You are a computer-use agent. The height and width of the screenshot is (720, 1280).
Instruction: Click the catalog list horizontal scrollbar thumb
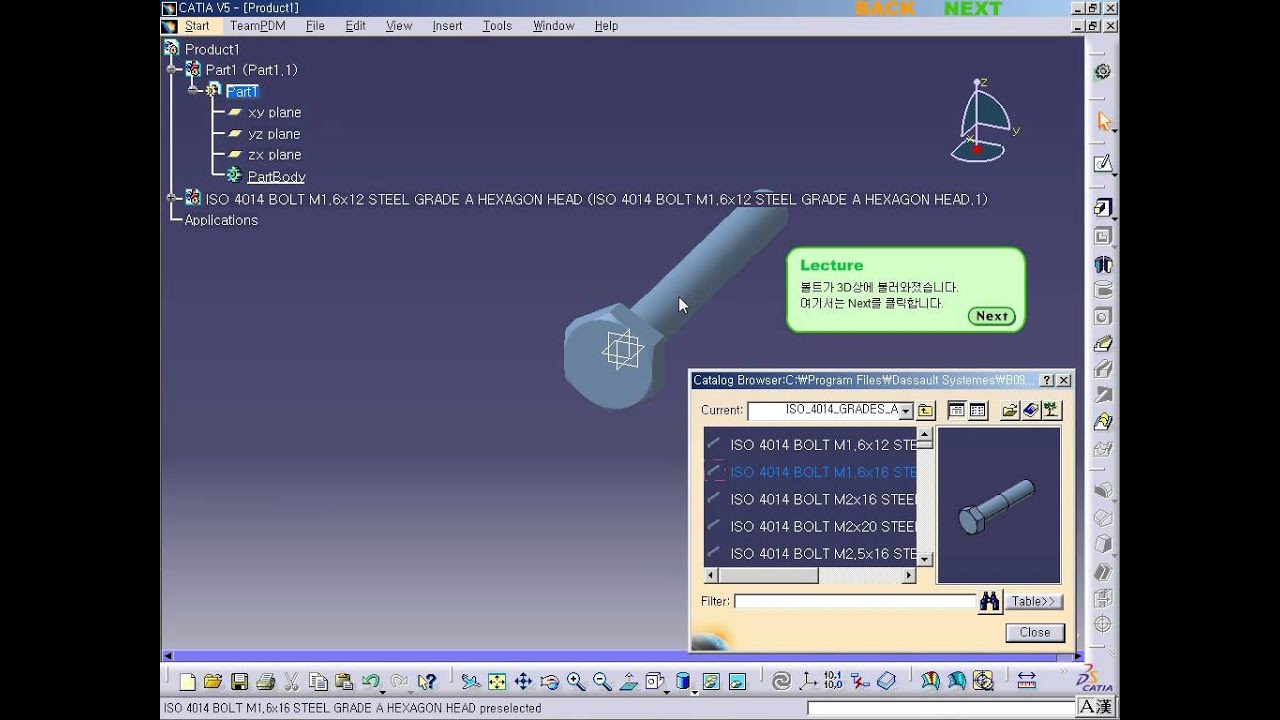pos(768,576)
